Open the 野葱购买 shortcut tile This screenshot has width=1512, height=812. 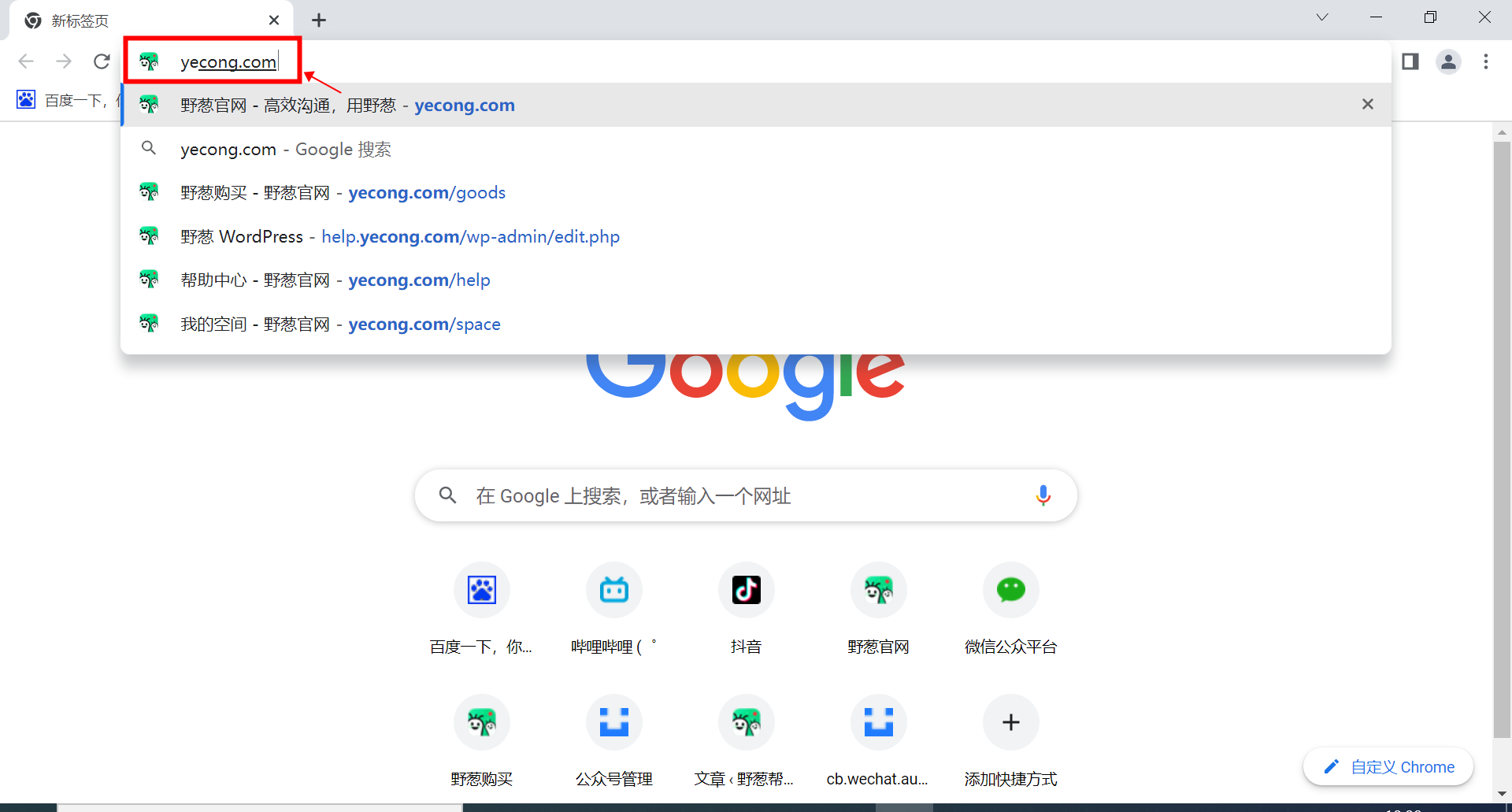(481, 741)
